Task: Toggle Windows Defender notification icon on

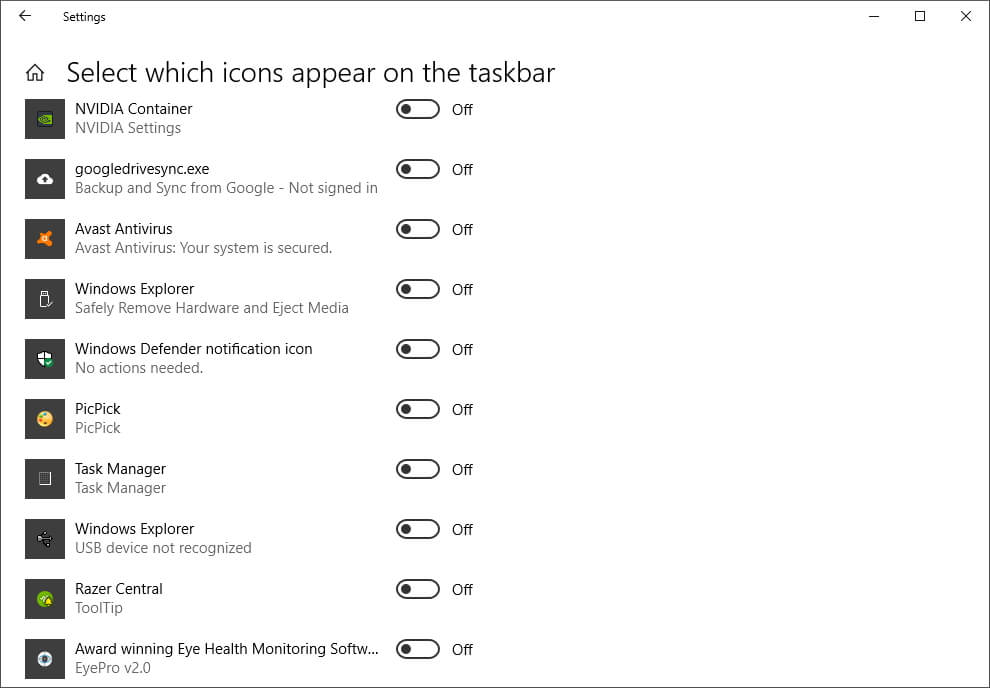Action: (x=417, y=349)
